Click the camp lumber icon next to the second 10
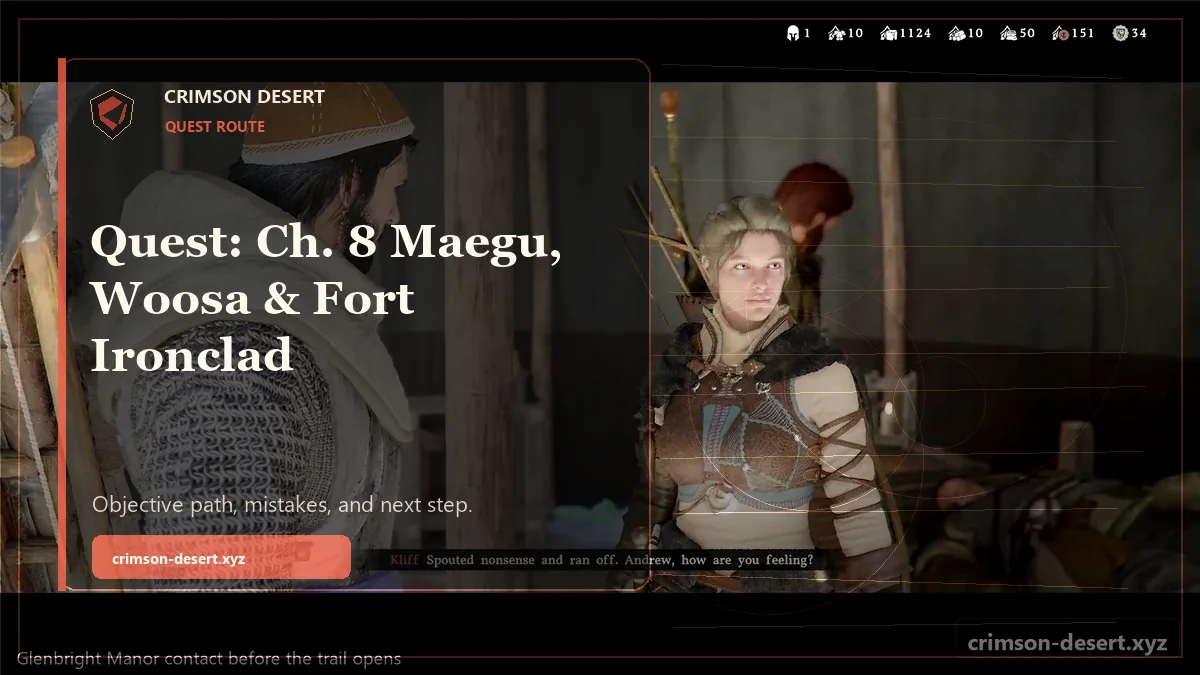The width and height of the screenshot is (1200, 675). pos(956,33)
